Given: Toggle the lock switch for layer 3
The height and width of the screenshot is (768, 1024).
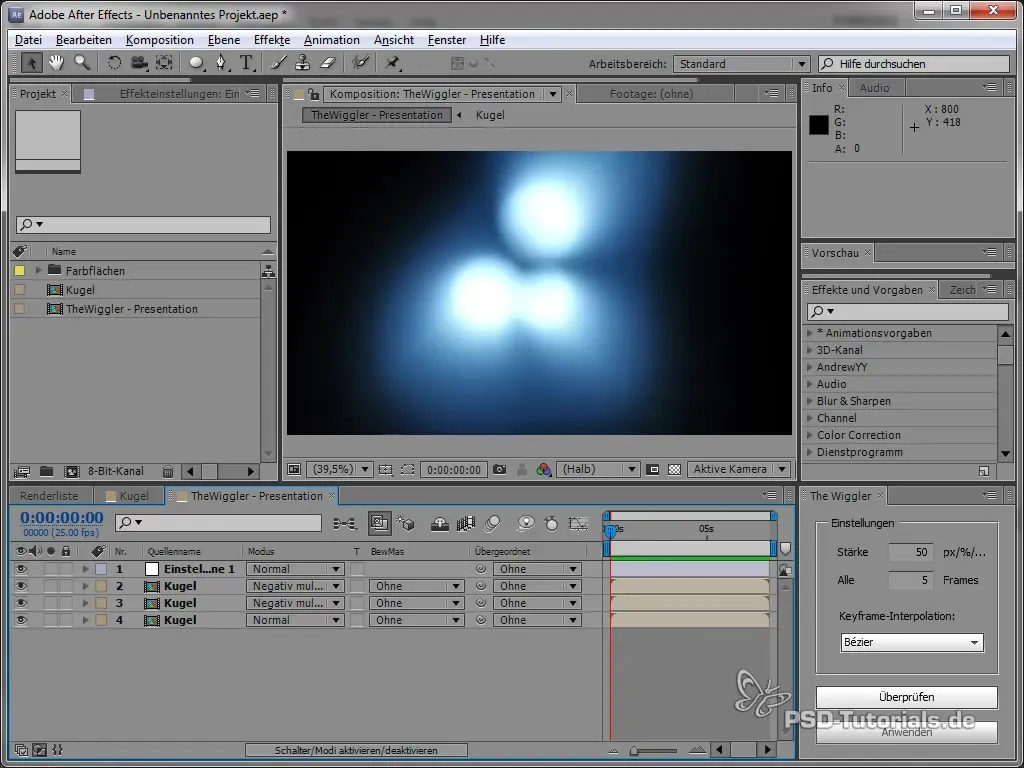Looking at the screenshot, I should (x=66, y=603).
